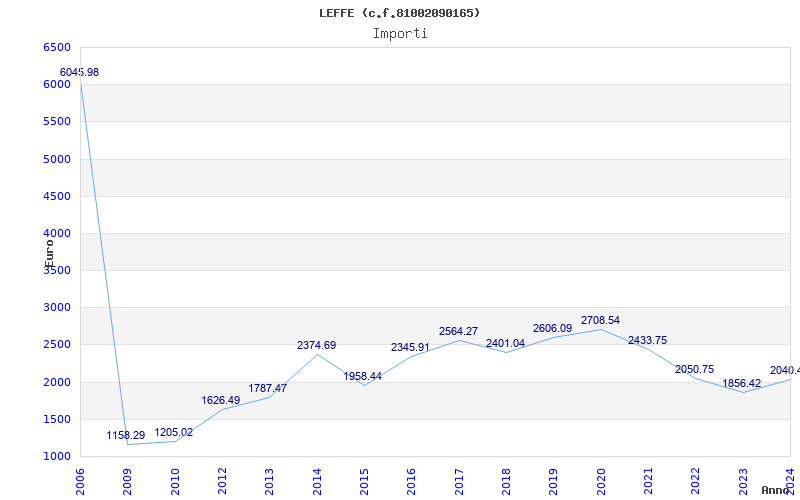Click x-axis year 2015
This screenshot has height=500, width=800.
pos(364,482)
